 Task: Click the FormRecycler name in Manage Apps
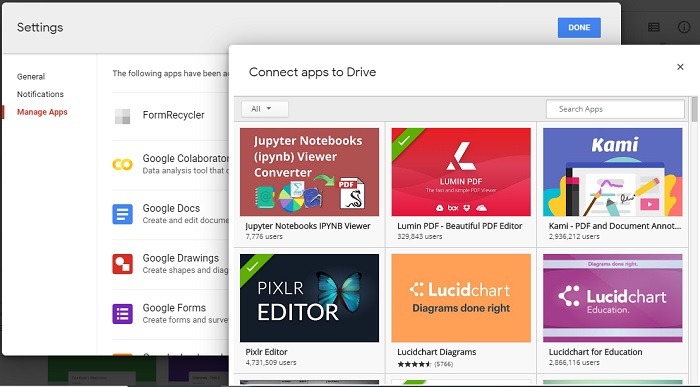(174, 115)
